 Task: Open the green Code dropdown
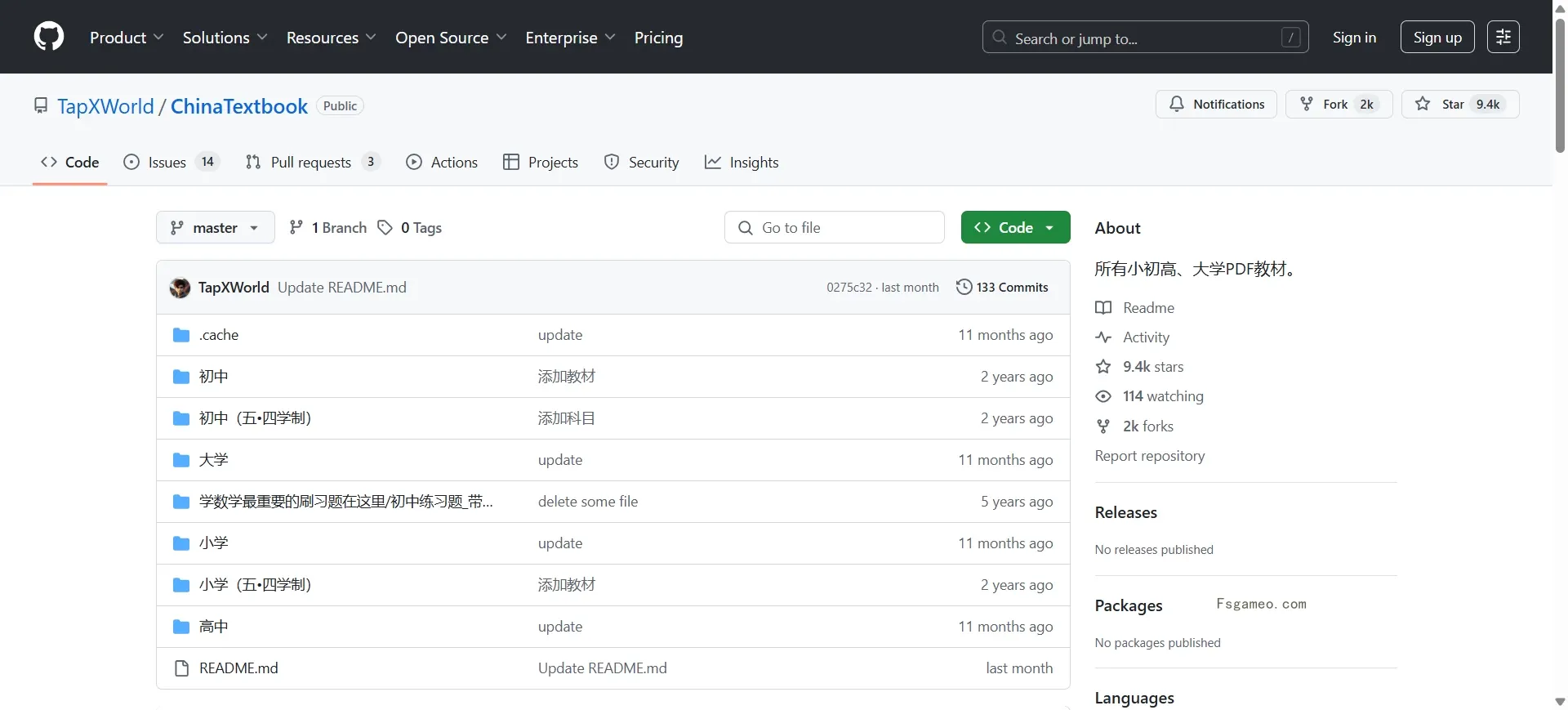tap(1015, 228)
